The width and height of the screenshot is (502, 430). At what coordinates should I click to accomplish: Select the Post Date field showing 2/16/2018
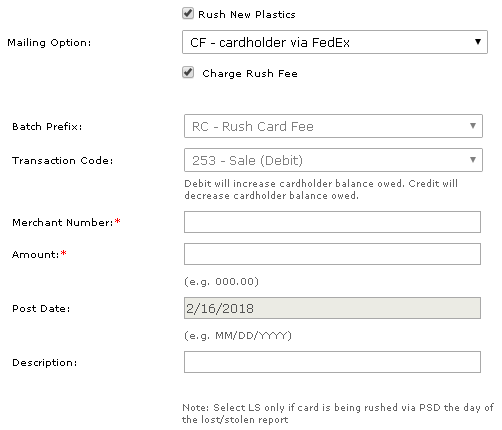coord(332,308)
